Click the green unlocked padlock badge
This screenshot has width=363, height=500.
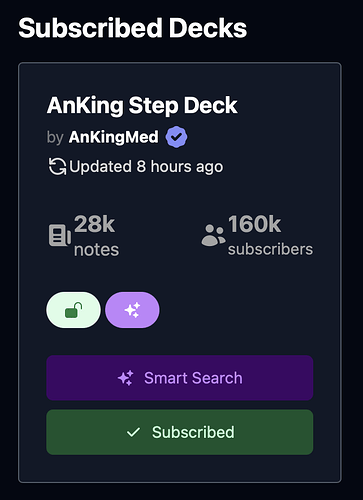73,310
